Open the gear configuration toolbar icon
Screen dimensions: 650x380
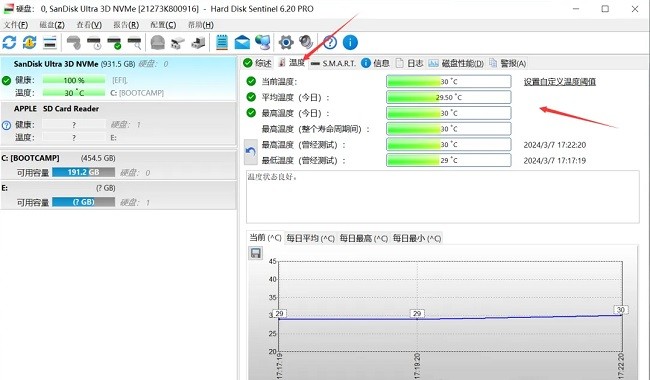pos(286,42)
